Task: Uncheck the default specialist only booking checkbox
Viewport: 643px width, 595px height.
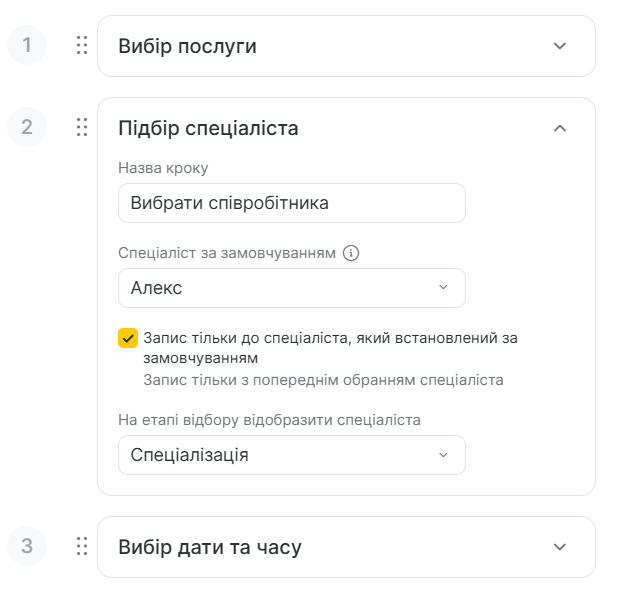Action: (x=128, y=338)
